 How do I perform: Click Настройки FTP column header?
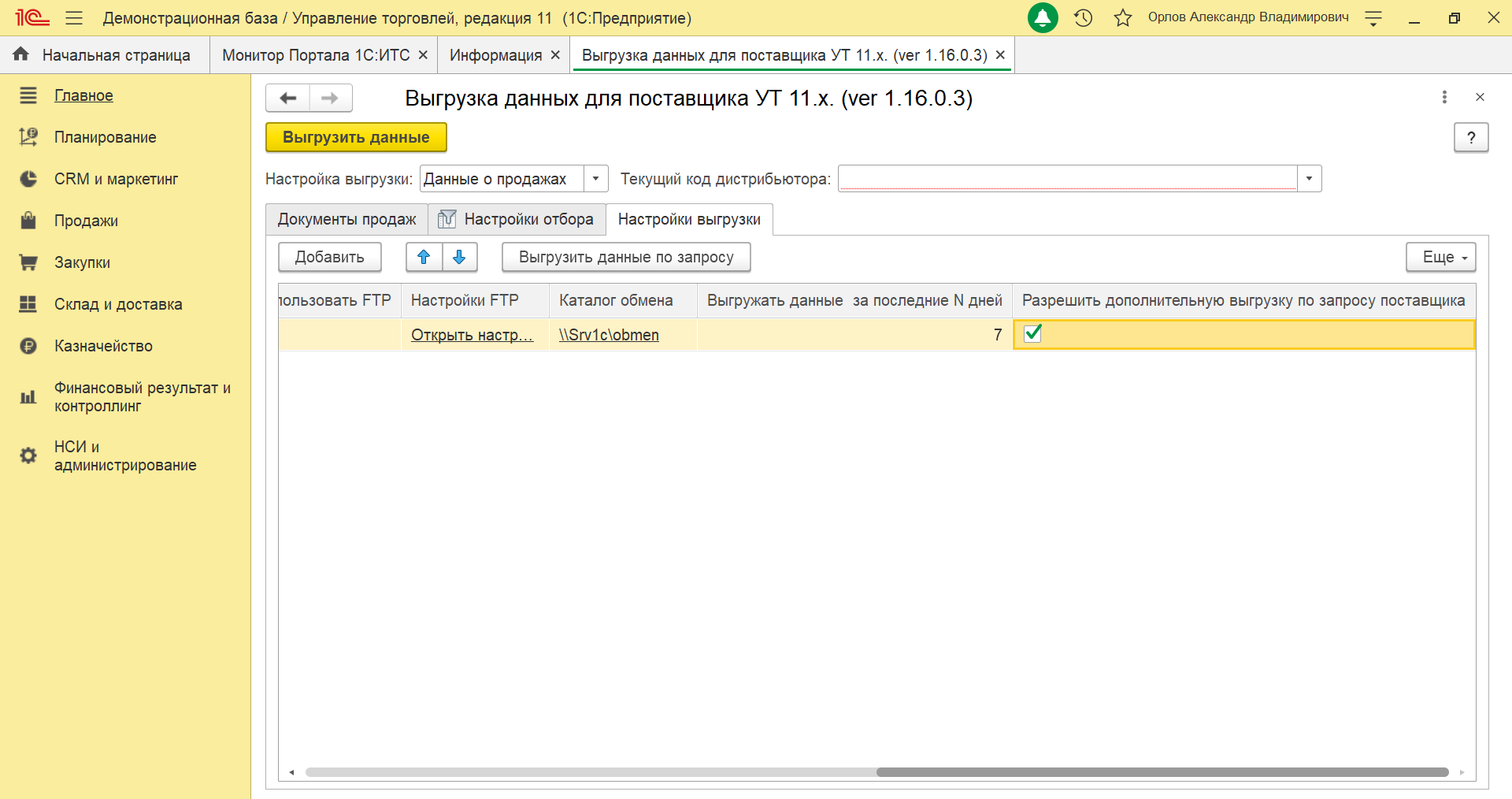[x=475, y=300]
